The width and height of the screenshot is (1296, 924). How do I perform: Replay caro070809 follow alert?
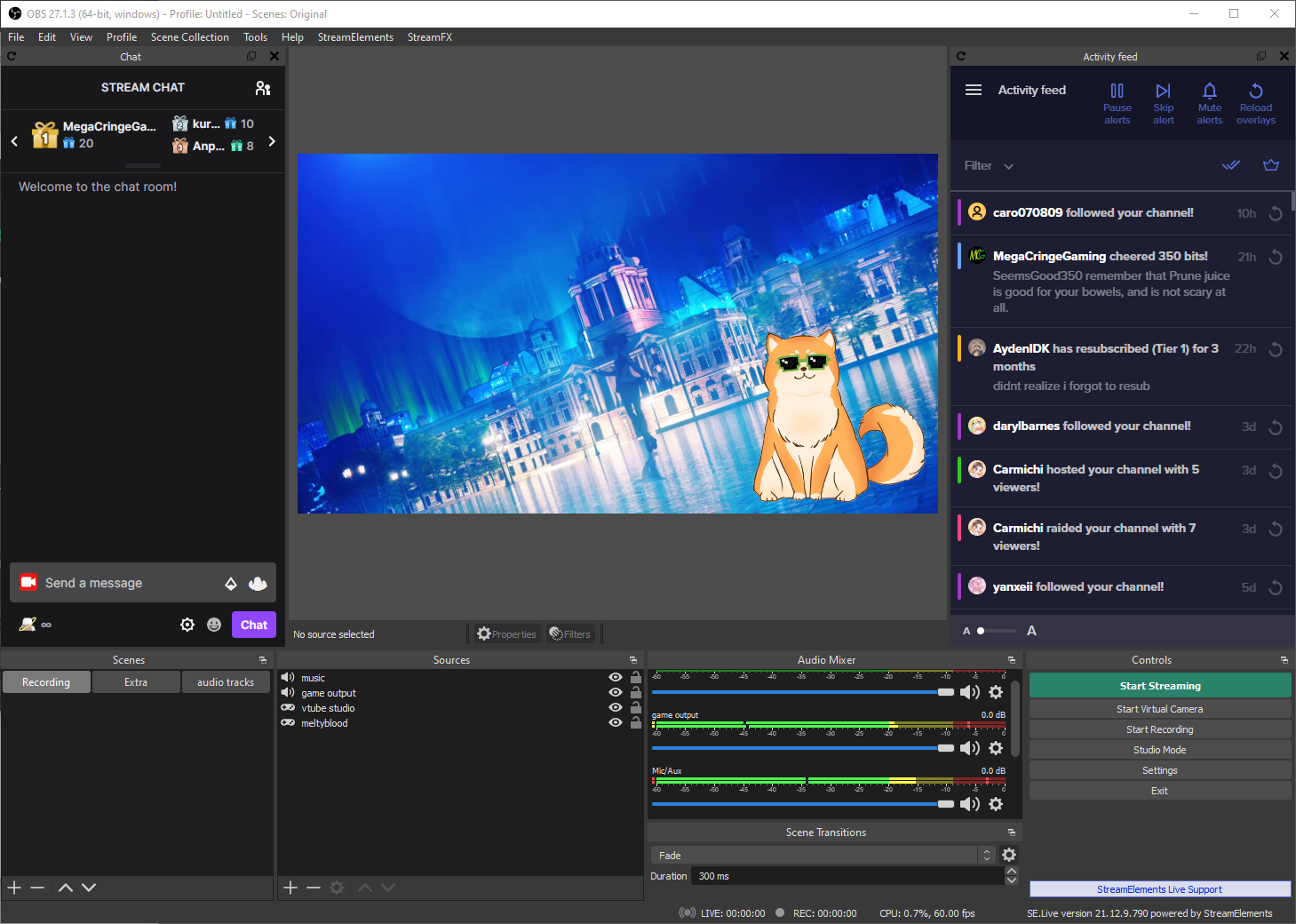click(1276, 213)
